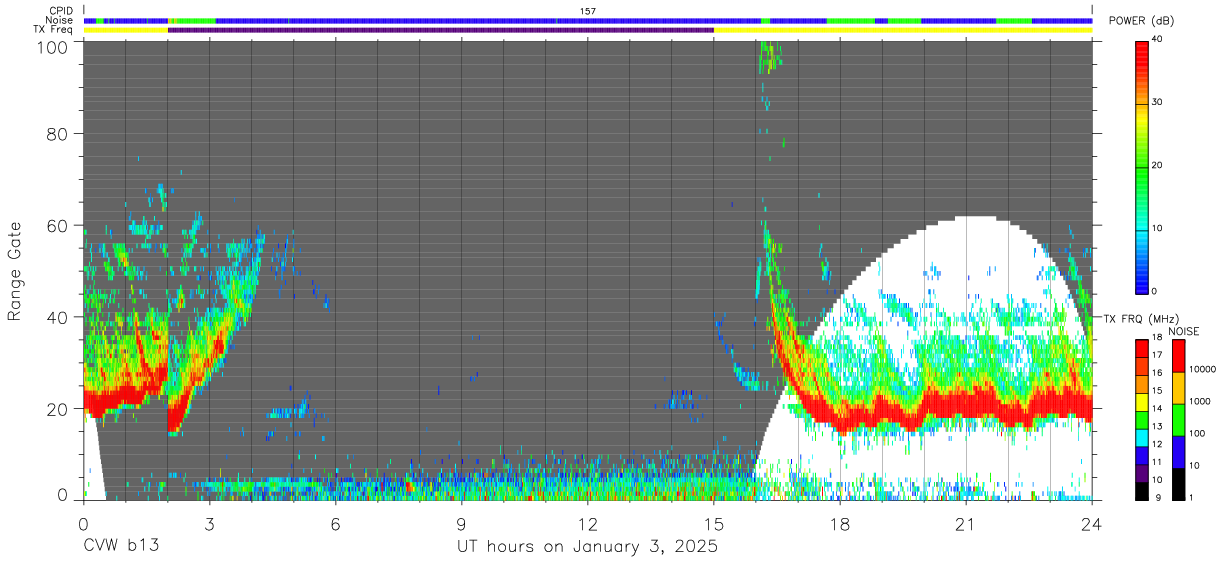
Task: Click the cyan segment of TX FRQ color bar
Action: (x=1142, y=438)
